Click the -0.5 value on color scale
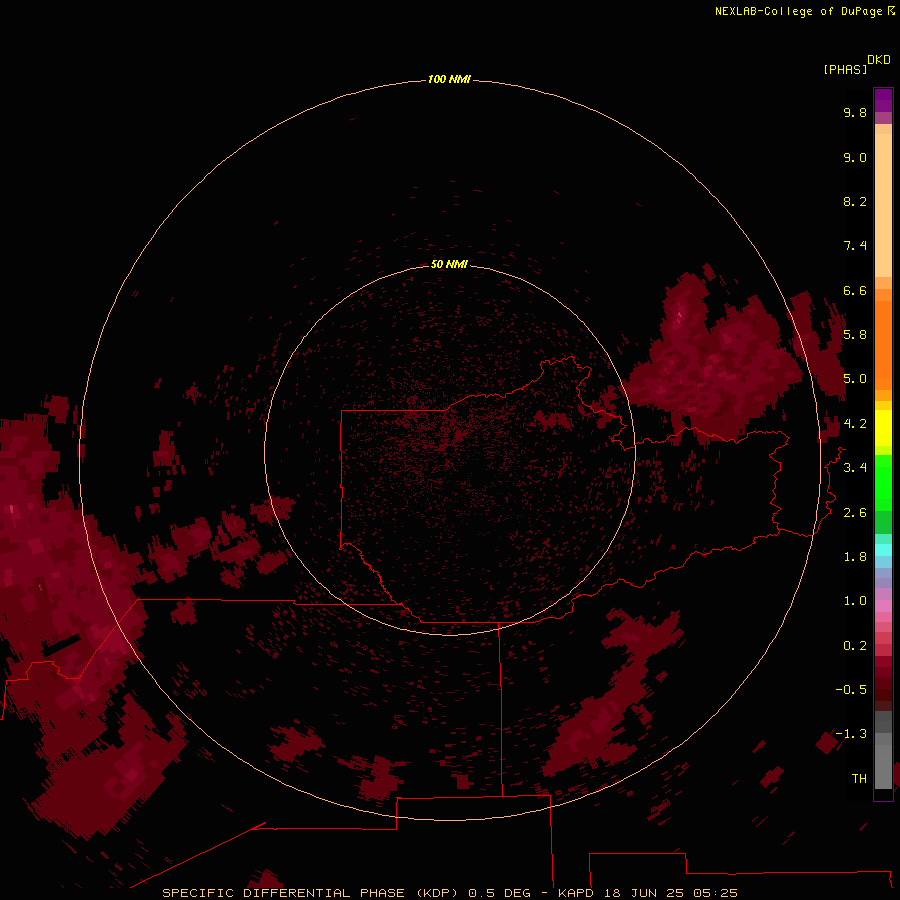This screenshot has width=900, height=900. click(x=851, y=690)
